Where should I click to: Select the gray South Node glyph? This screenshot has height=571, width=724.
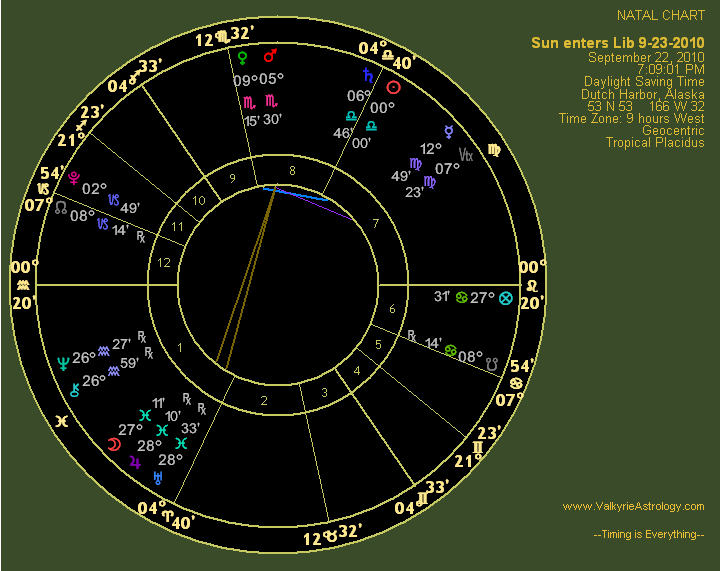pyautogui.click(x=491, y=366)
